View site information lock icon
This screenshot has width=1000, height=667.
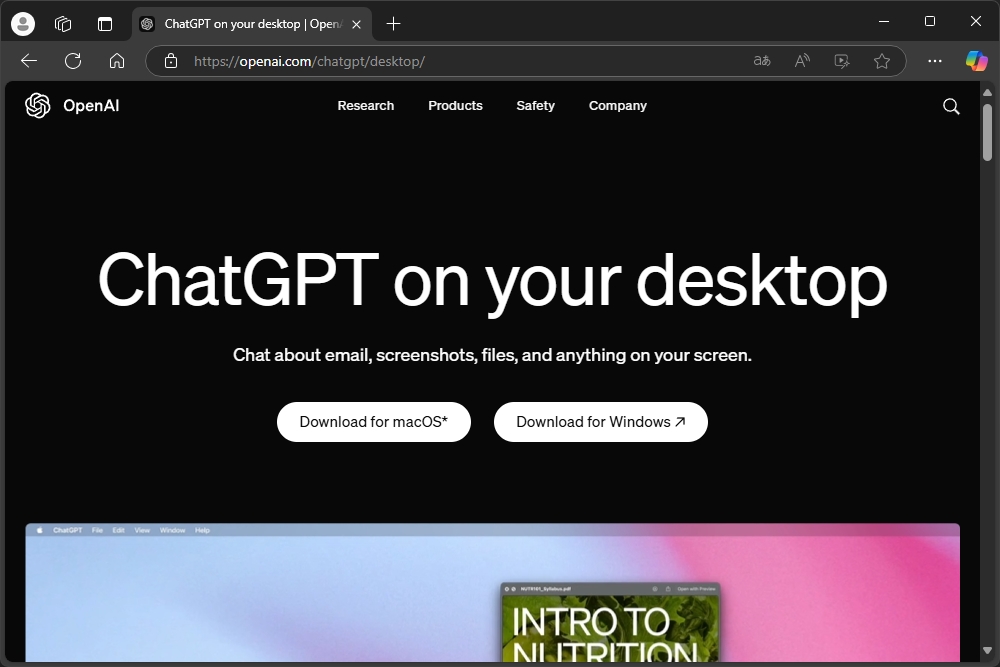point(171,61)
